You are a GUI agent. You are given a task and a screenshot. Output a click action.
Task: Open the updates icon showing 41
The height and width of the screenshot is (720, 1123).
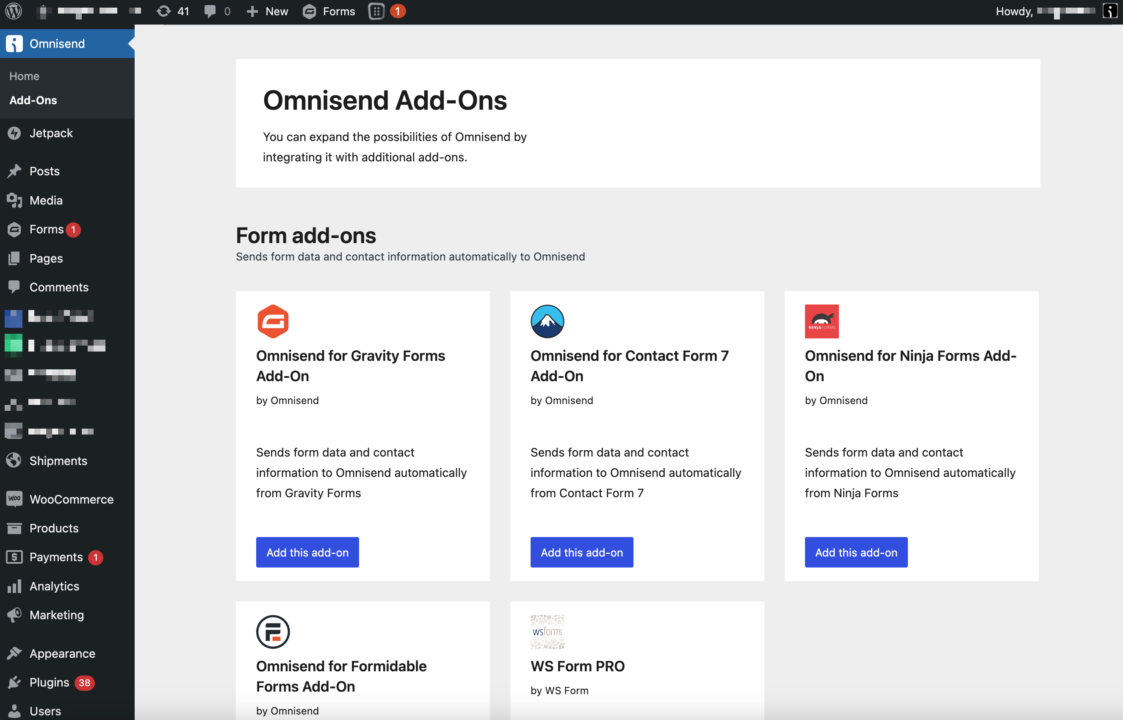pyautogui.click(x=173, y=11)
